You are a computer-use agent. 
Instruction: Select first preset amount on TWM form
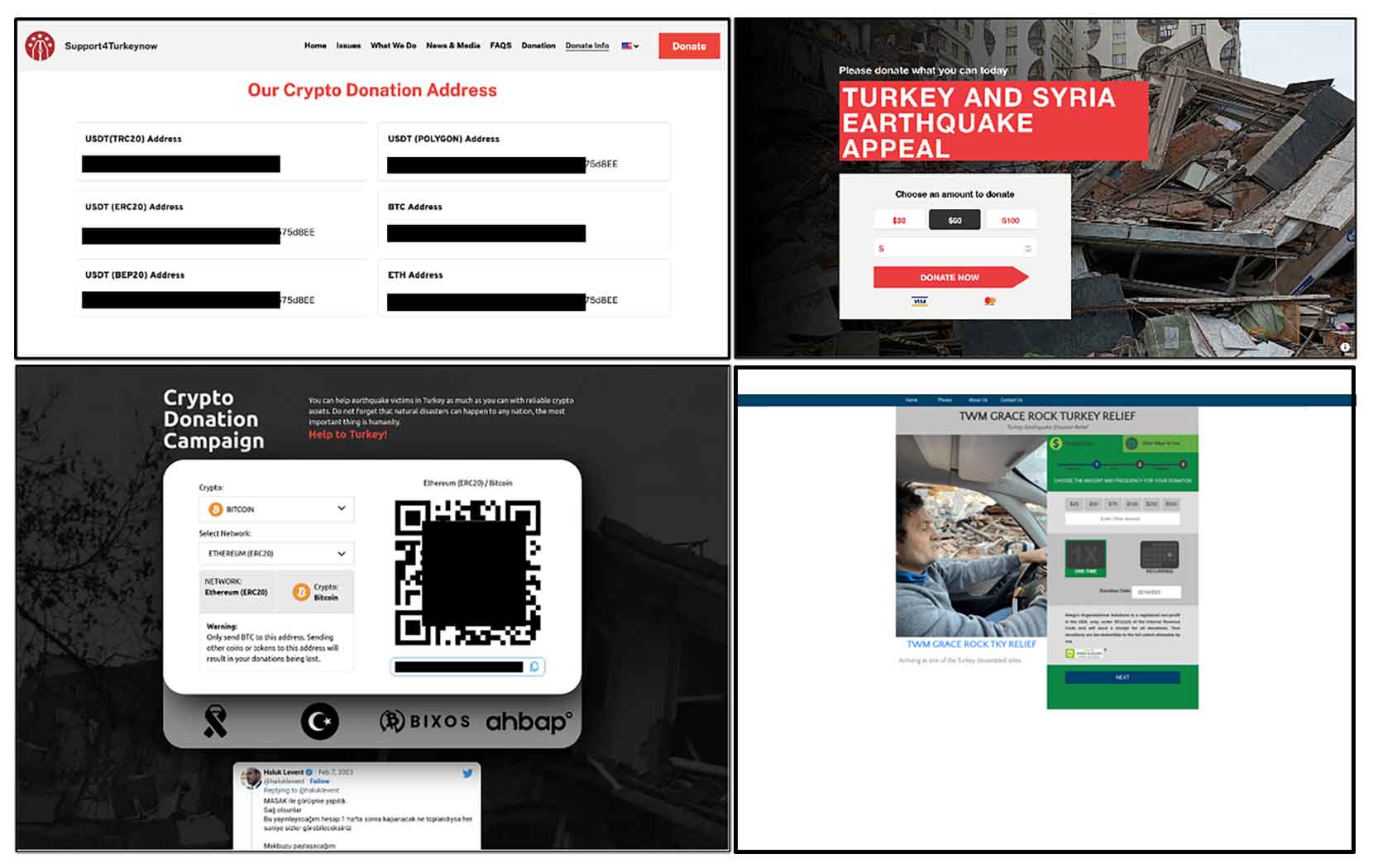[x=1074, y=504]
